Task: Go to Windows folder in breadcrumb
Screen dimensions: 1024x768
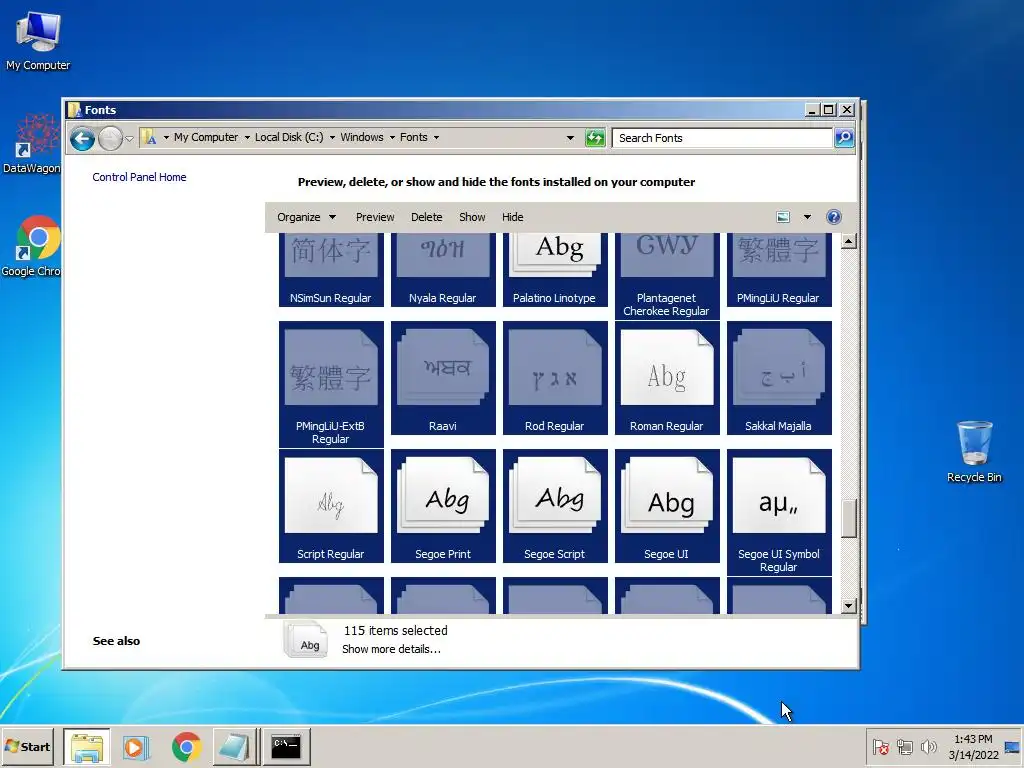Action: (x=362, y=137)
